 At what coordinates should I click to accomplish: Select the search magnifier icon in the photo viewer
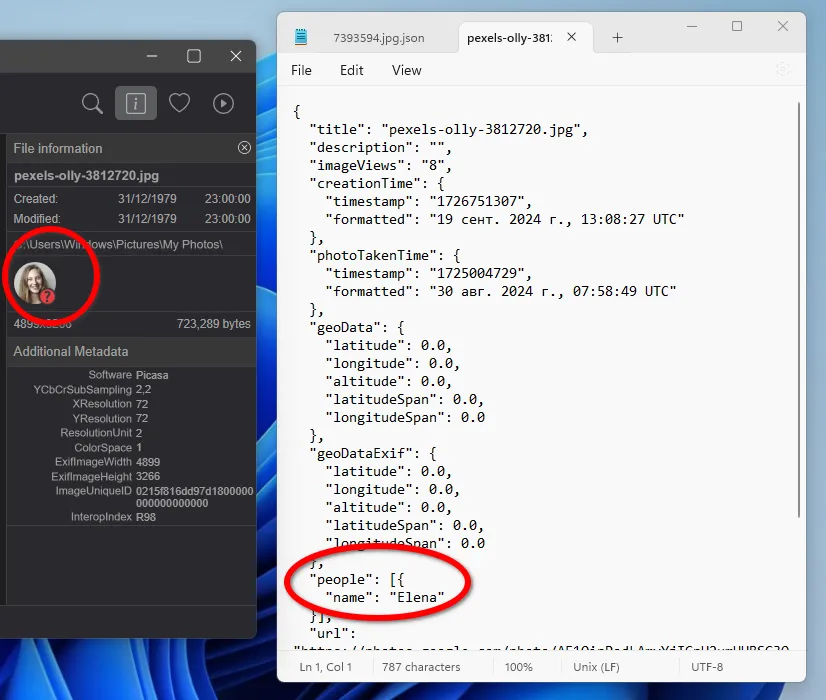[x=91, y=103]
